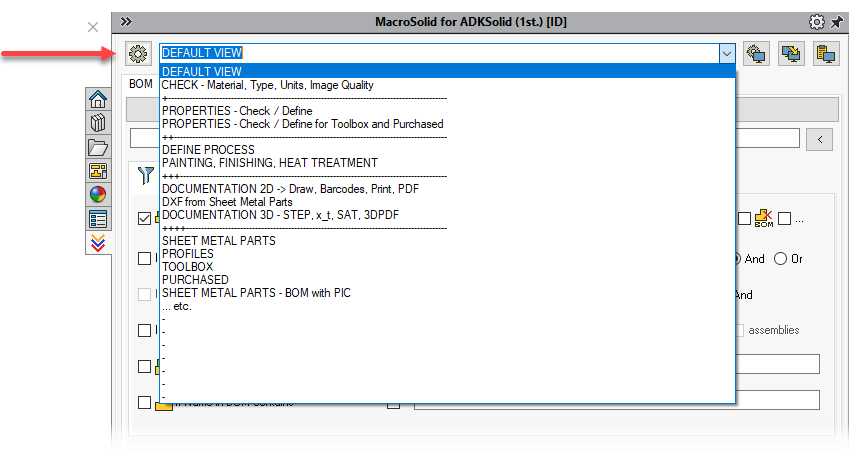Select SHEET METAL PARTS - BOM with PIC
The image size is (858, 453).
[x=447, y=293]
